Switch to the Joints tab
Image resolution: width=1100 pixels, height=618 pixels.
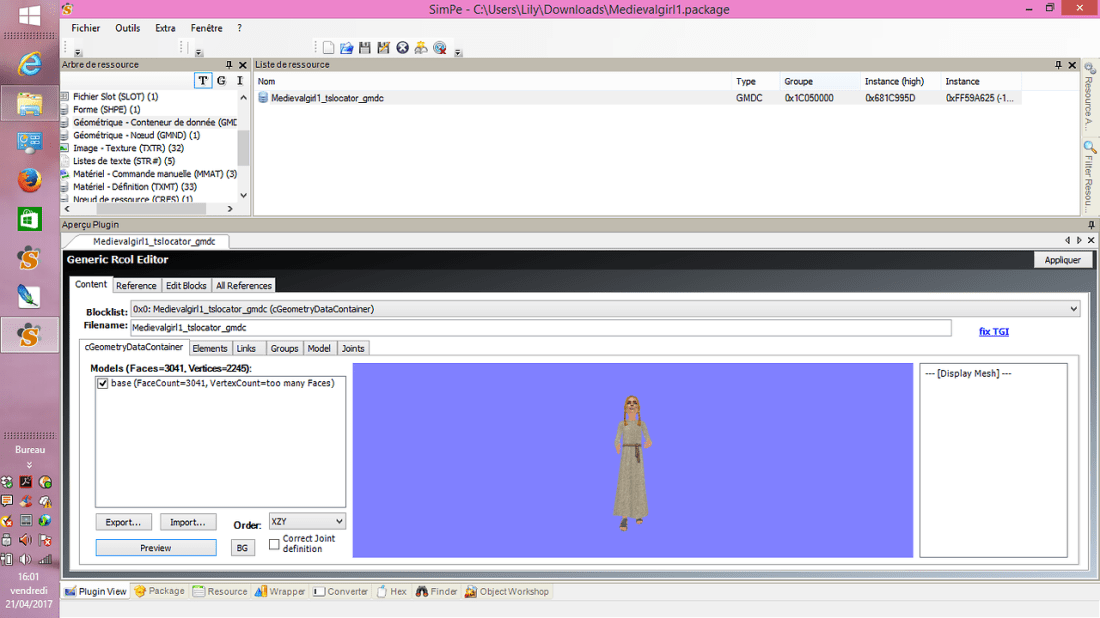(353, 348)
